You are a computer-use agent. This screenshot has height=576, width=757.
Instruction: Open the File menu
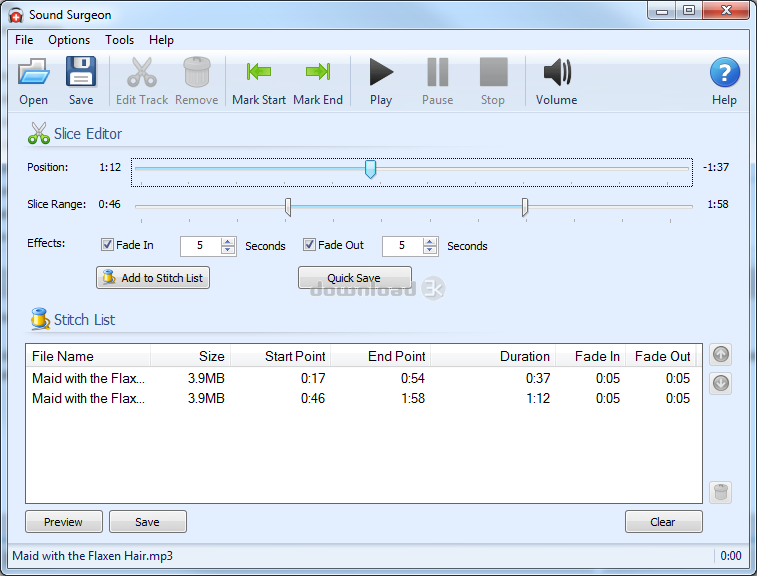[24, 40]
